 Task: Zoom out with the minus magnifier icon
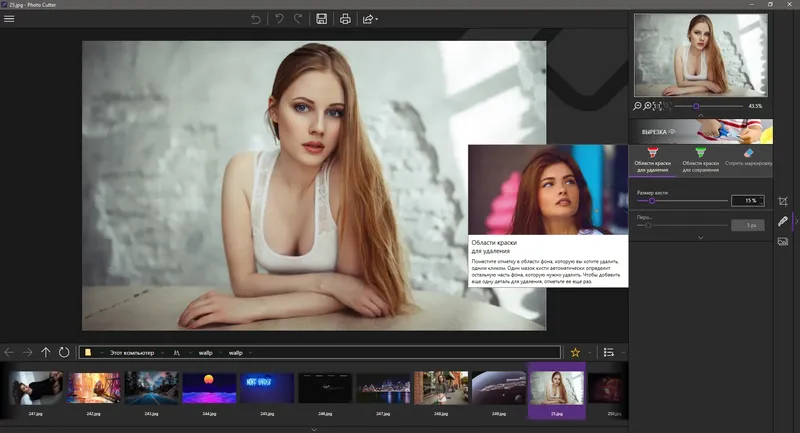point(637,106)
